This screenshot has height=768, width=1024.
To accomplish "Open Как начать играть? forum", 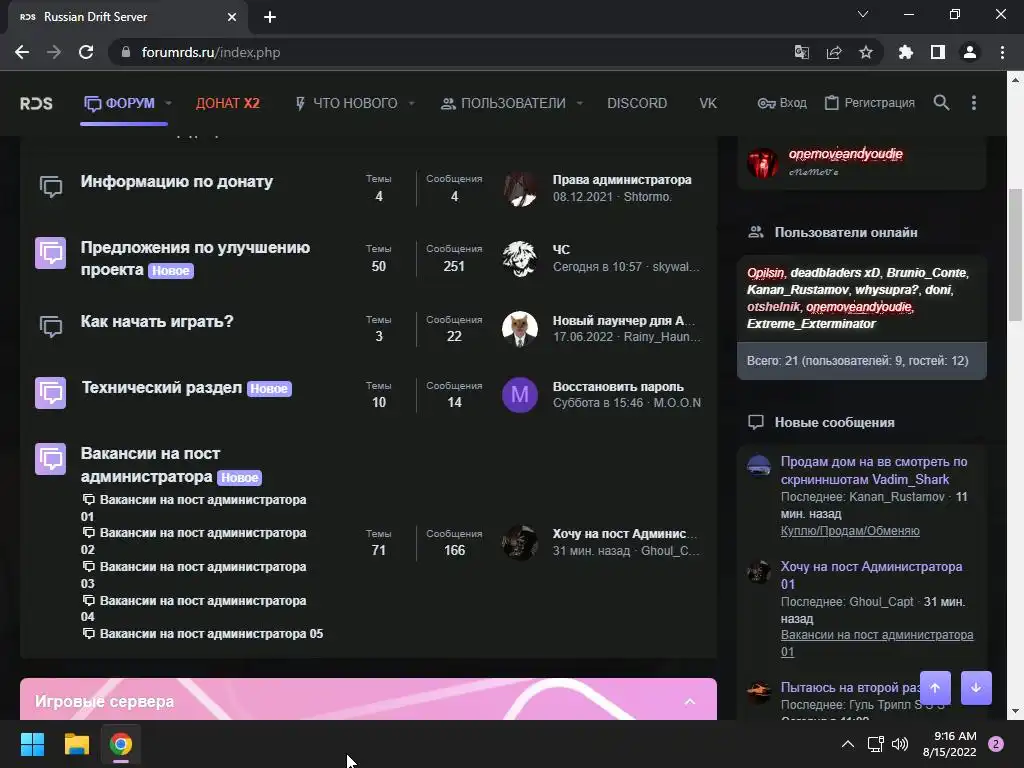I will 157,321.
